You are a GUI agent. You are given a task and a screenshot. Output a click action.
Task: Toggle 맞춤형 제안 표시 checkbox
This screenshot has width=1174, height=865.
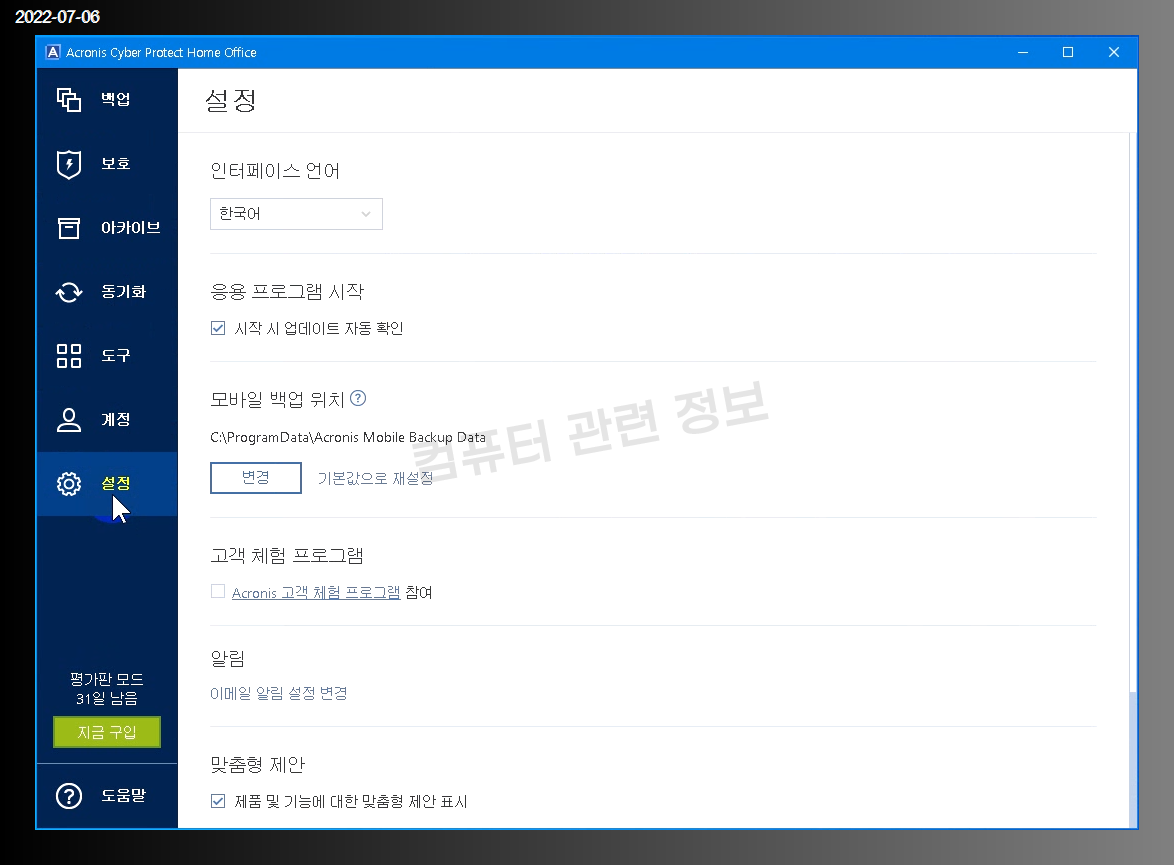pos(218,801)
